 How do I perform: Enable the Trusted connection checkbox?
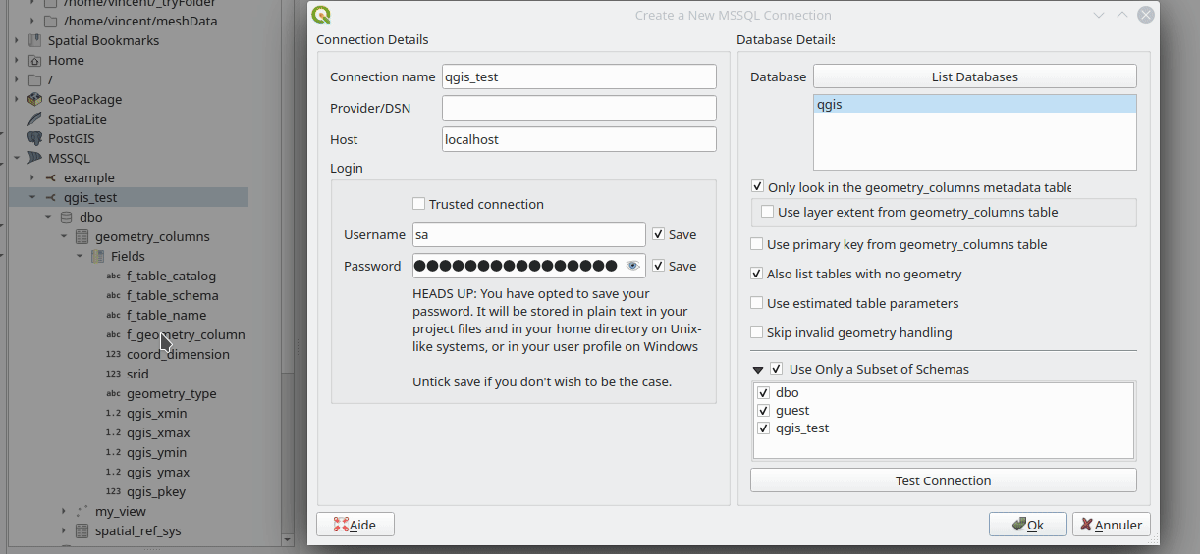[419, 204]
